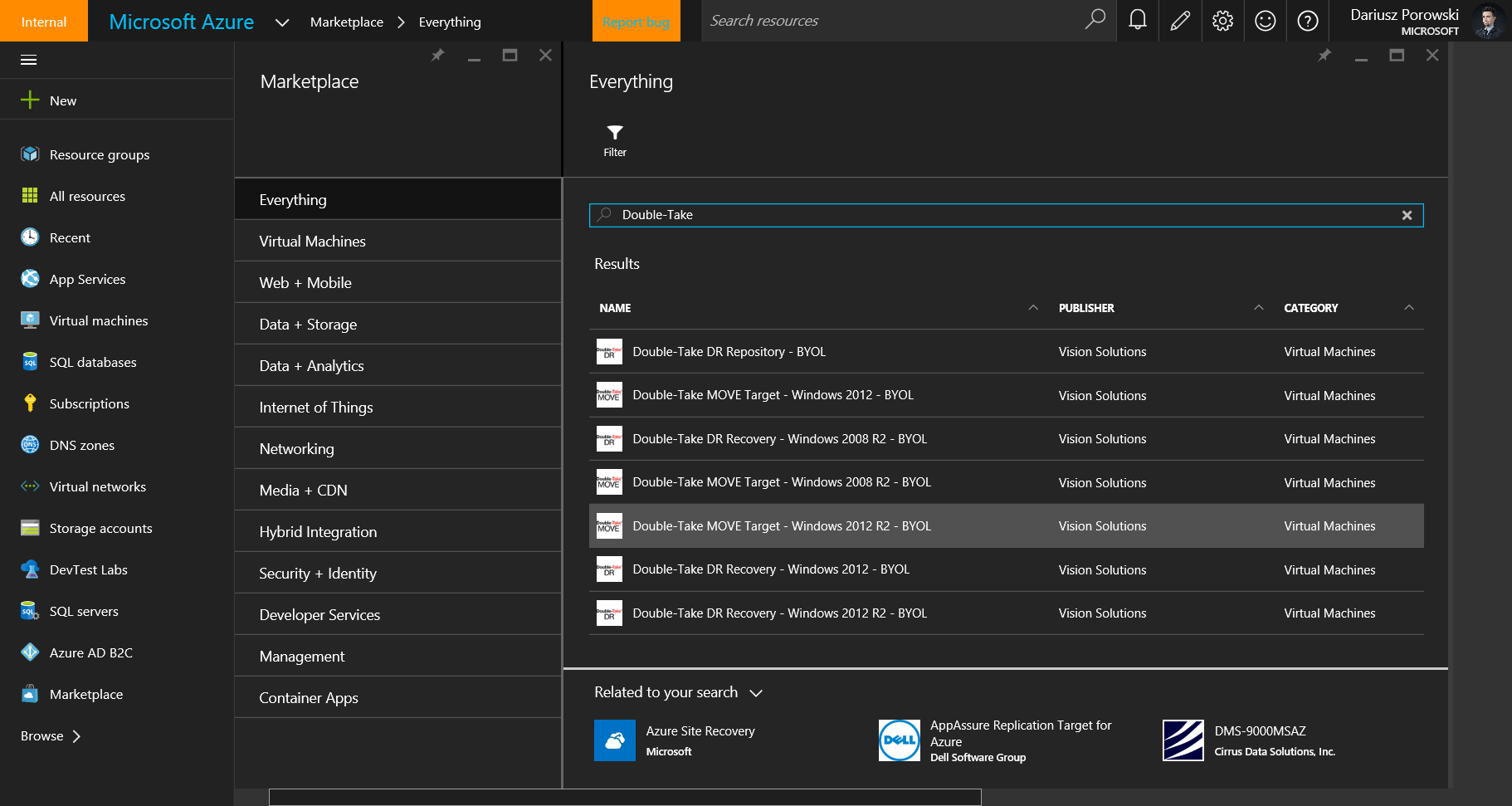
Task: Open Recent clock icon
Action: coord(30,237)
